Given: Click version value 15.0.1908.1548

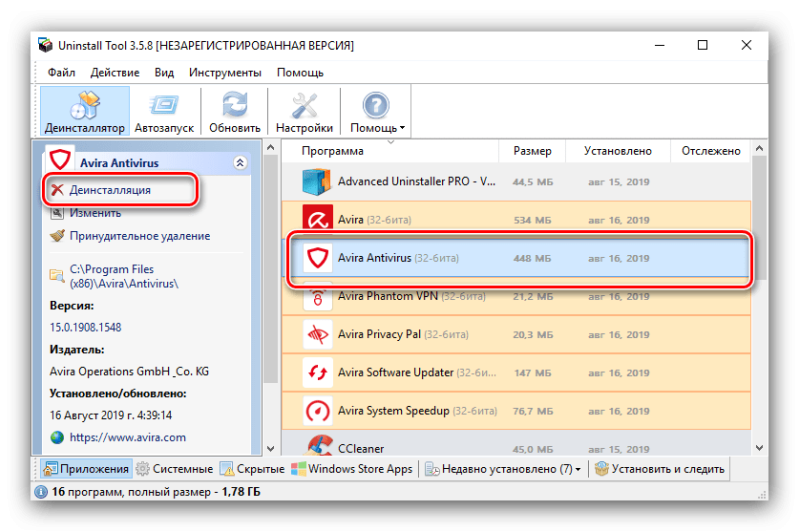Looking at the screenshot, I should click(86, 327).
